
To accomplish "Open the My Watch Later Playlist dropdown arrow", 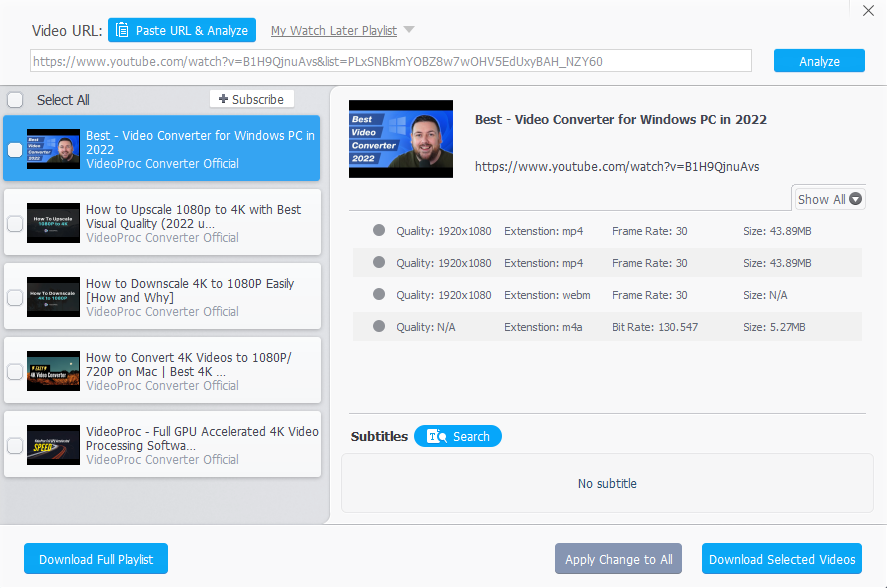I will [409, 30].
